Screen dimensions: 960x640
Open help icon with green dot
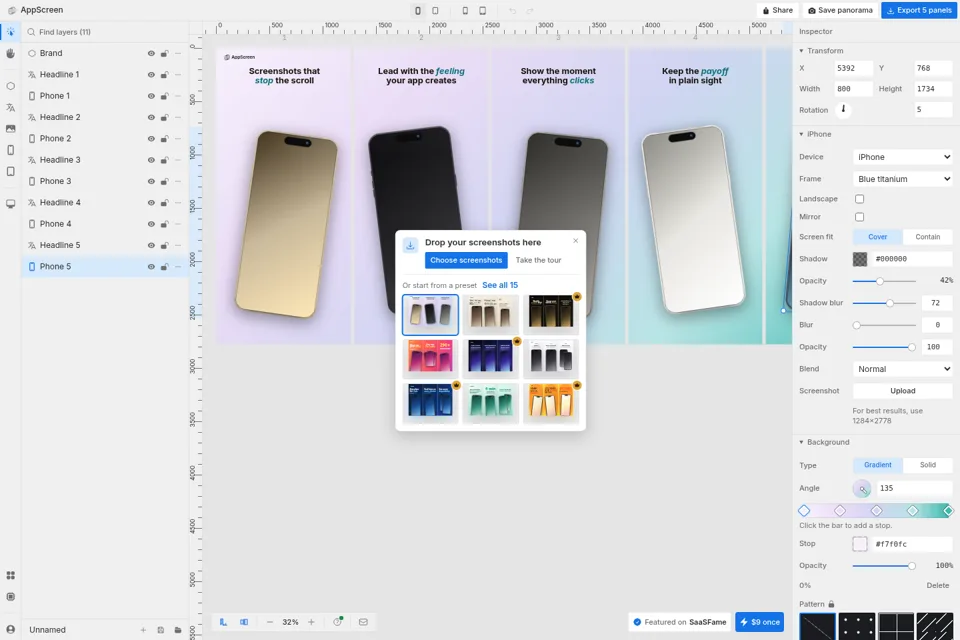tap(337, 622)
